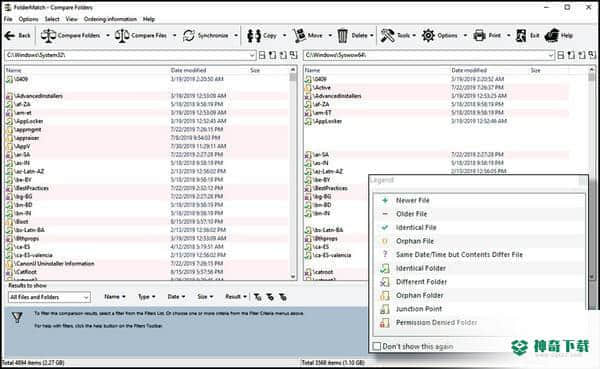The height and width of the screenshot is (369, 600).
Task: Click the last filter icon after Result
Action: click(283, 297)
